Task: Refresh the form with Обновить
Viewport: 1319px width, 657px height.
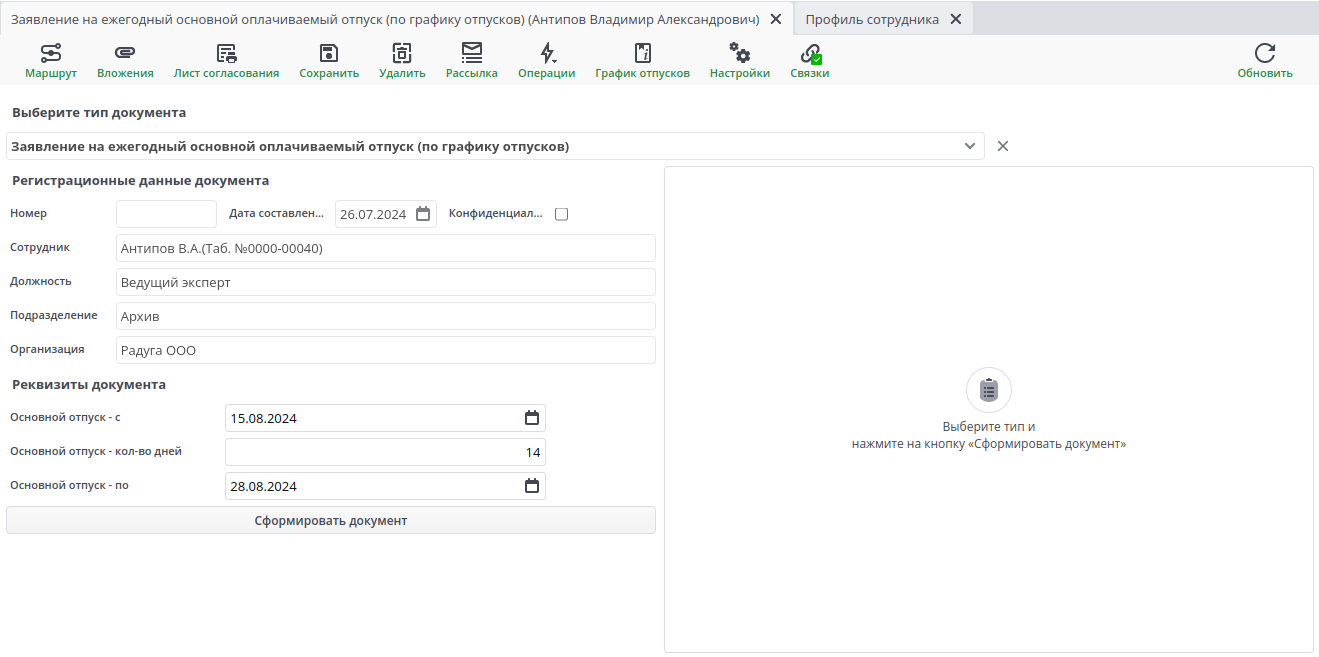Action: tap(1264, 61)
